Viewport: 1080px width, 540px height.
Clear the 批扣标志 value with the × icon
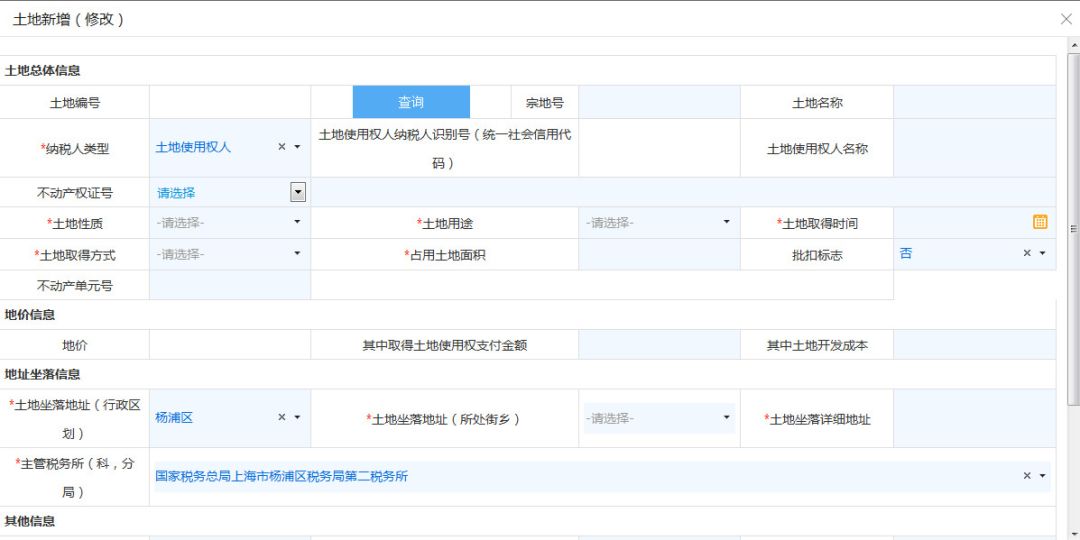[1027, 254]
